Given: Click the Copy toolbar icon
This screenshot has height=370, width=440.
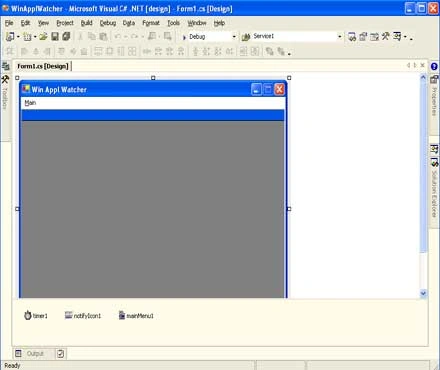Looking at the screenshot, I should coord(92,36).
